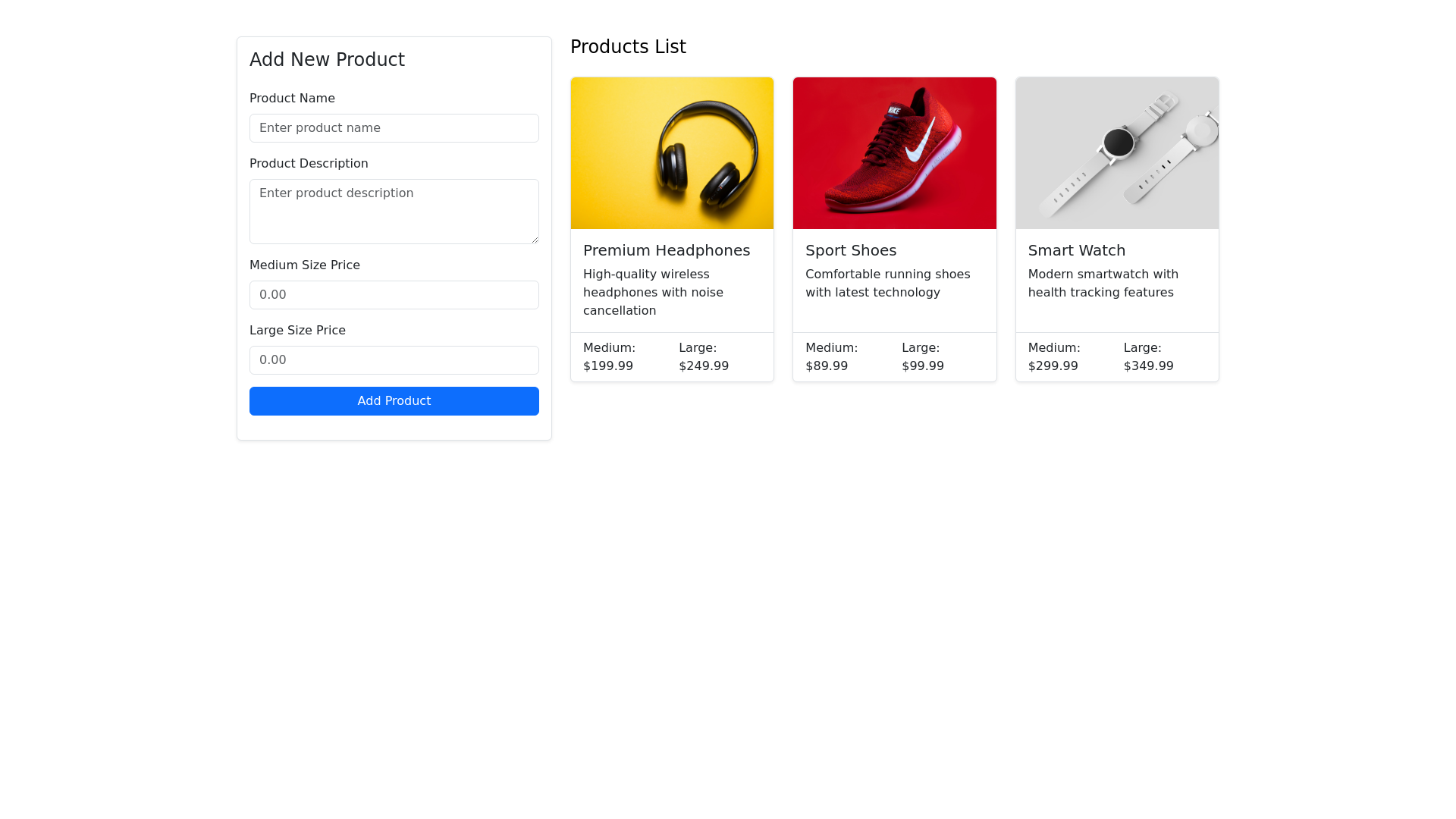Click the Product Name input field
Screen dimensions: 1456x819
pos(394,128)
